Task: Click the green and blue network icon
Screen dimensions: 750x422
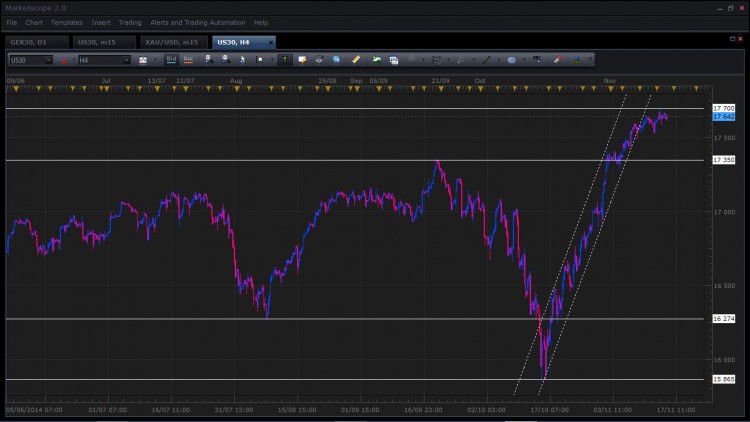Action: [577, 60]
